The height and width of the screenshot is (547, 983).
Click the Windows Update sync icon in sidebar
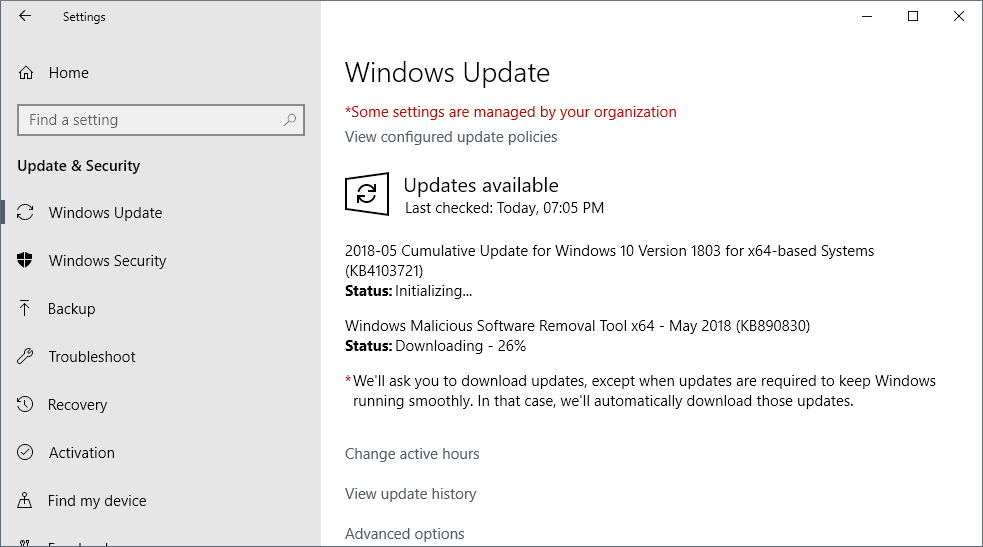(x=25, y=212)
